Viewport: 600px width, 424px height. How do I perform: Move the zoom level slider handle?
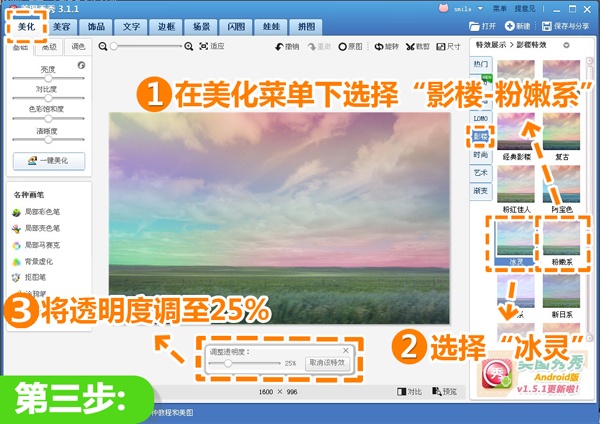(114, 47)
